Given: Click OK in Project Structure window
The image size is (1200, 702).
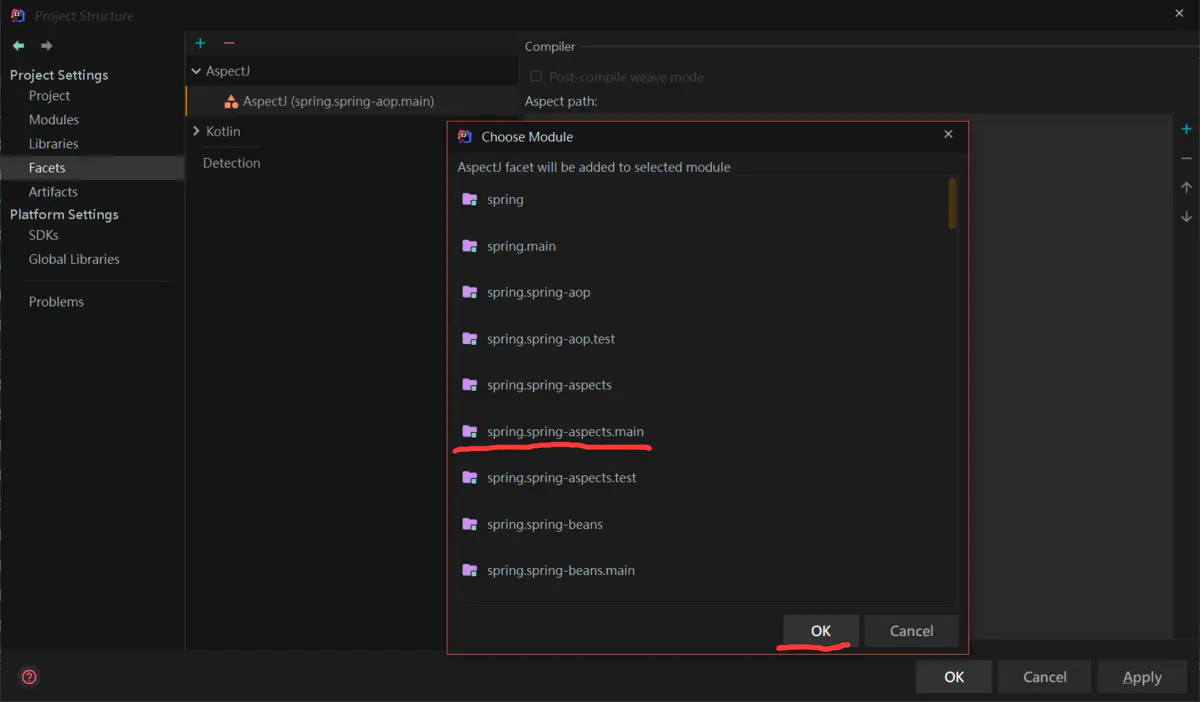Looking at the screenshot, I should 954,677.
